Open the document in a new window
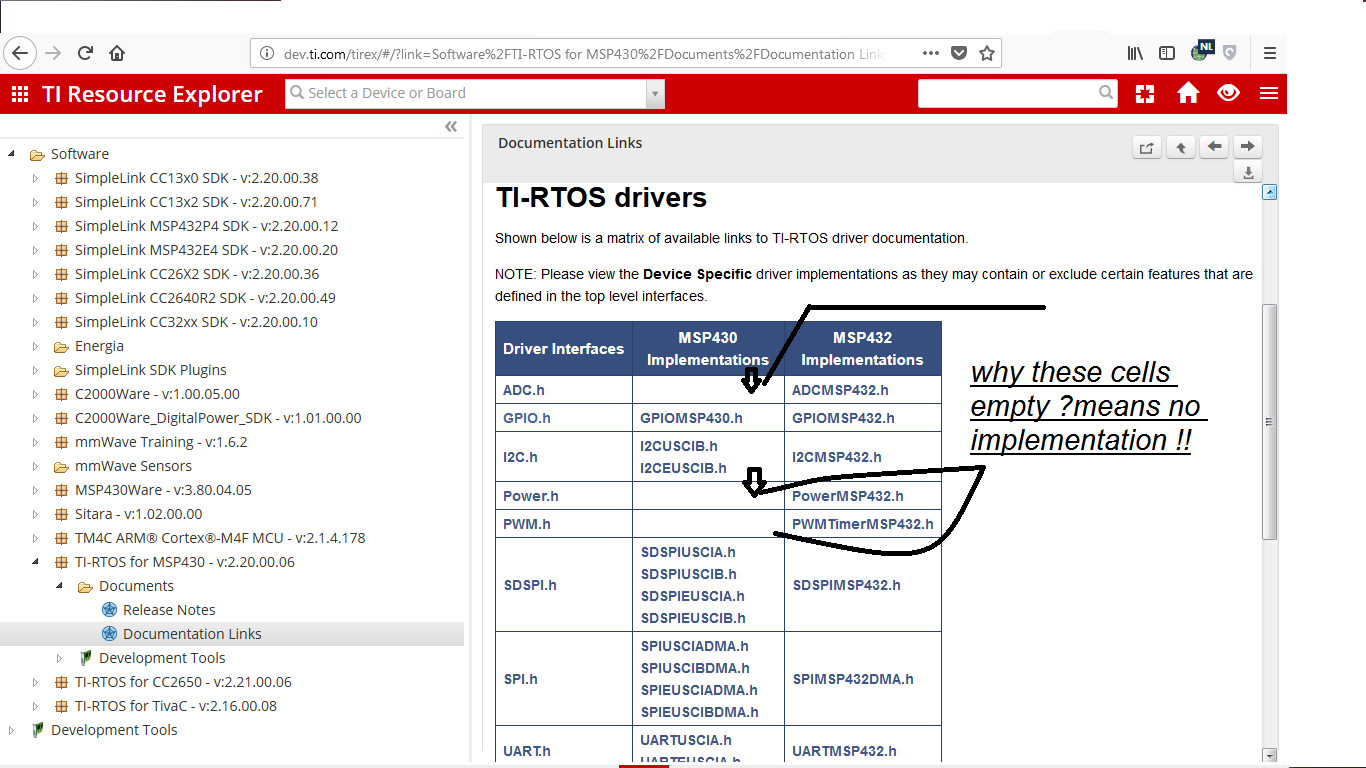This screenshot has height=768, width=1366. pyautogui.click(x=1146, y=146)
